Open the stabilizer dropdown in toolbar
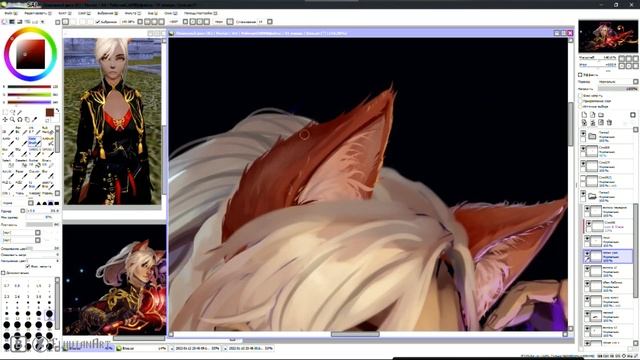 (x=270, y=22)
